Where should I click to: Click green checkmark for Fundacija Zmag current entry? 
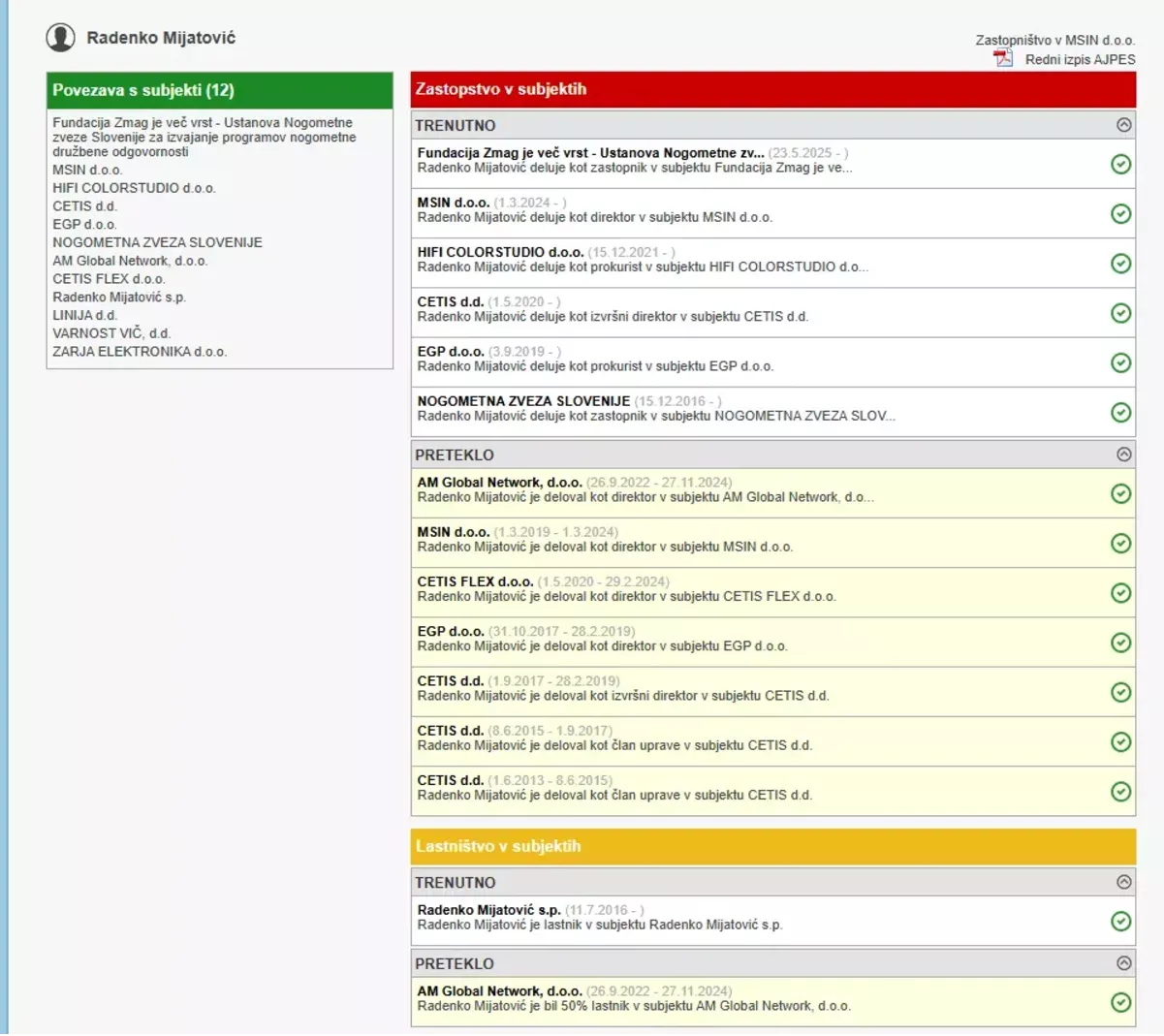[x=1120, y=164]
